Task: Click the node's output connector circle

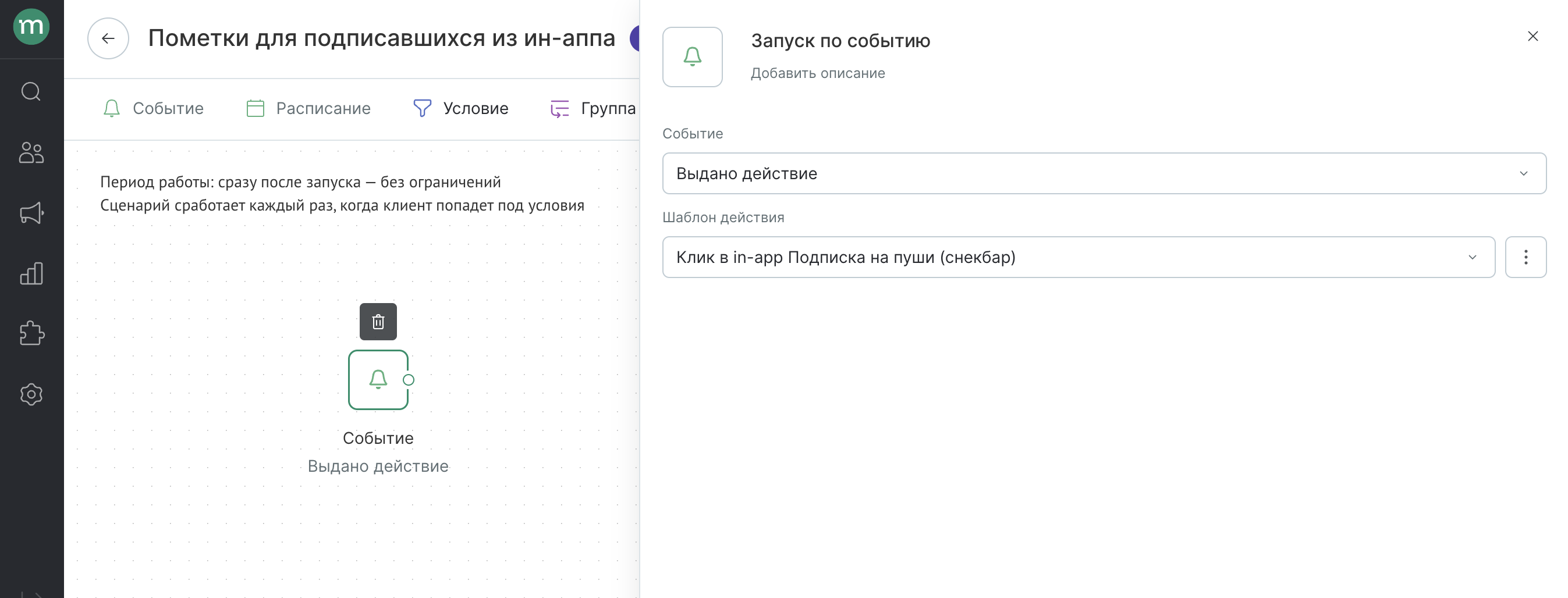Action: tap(409, 380)
